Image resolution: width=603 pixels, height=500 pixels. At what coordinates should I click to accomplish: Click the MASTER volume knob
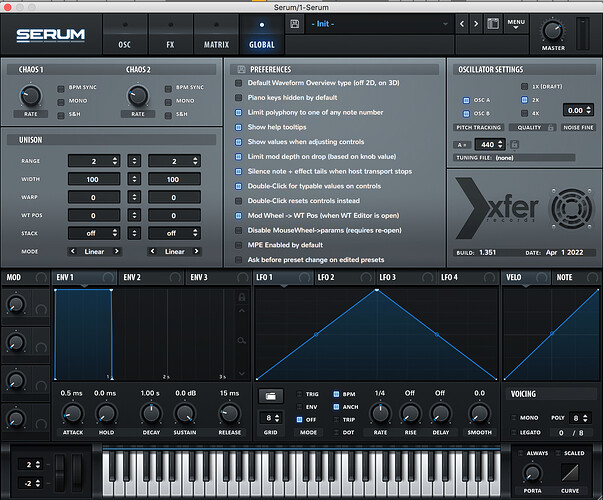pos(553,31)
